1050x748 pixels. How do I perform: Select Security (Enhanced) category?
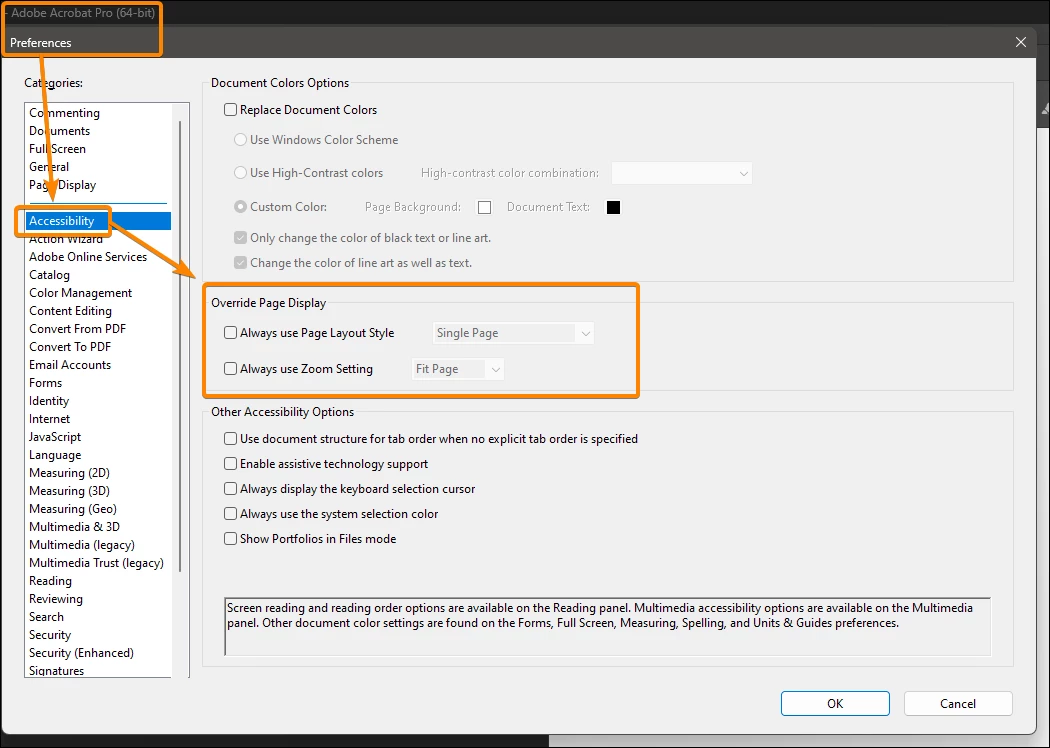point(81,653)
